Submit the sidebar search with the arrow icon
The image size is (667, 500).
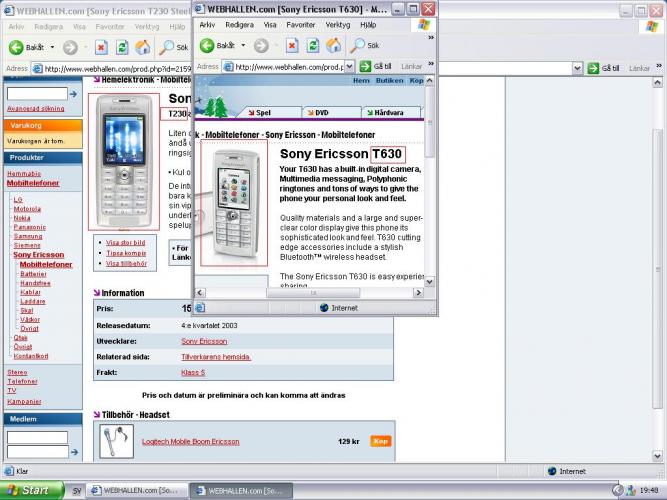pyautogui.click(x=75, y=93)
